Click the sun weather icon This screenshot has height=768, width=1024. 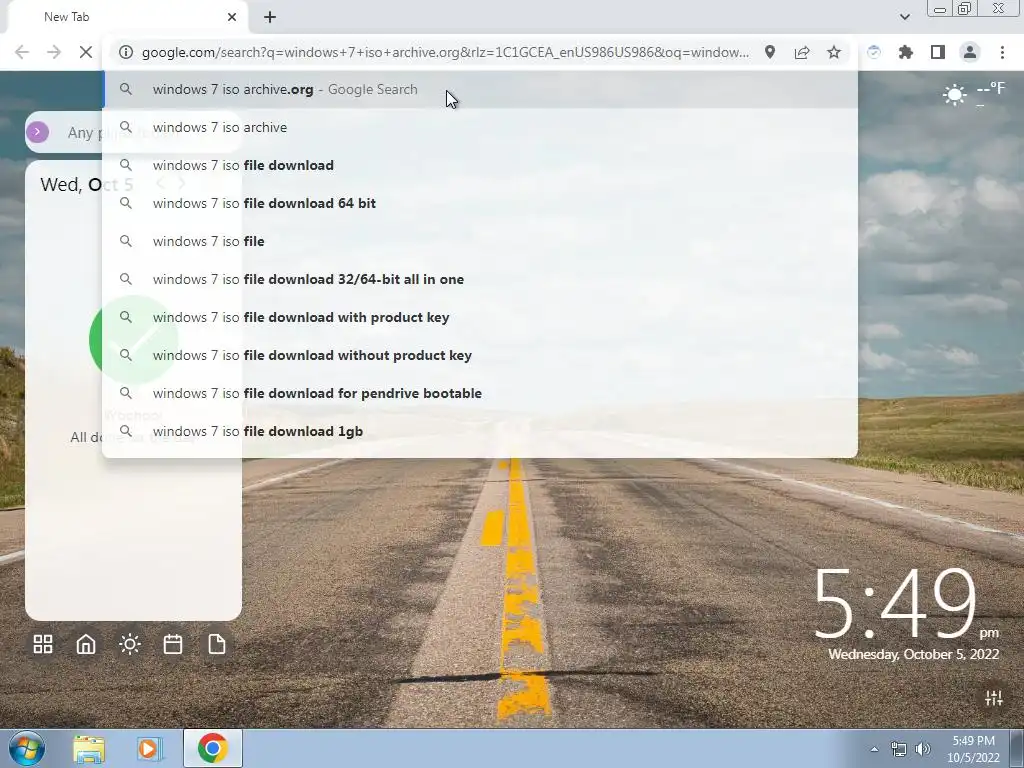tap(954, 95)
